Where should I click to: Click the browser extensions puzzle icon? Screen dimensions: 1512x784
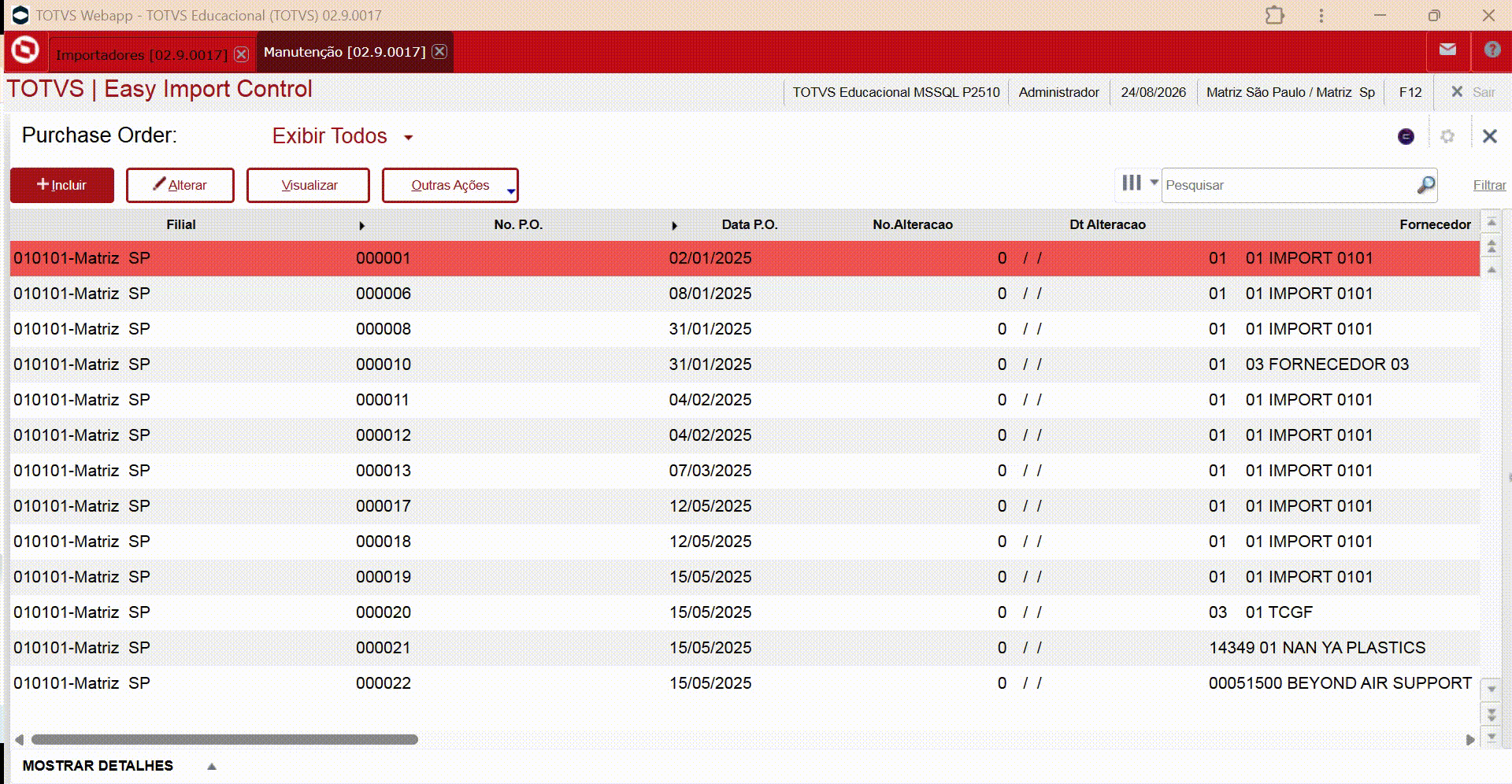click(1274, 15)
